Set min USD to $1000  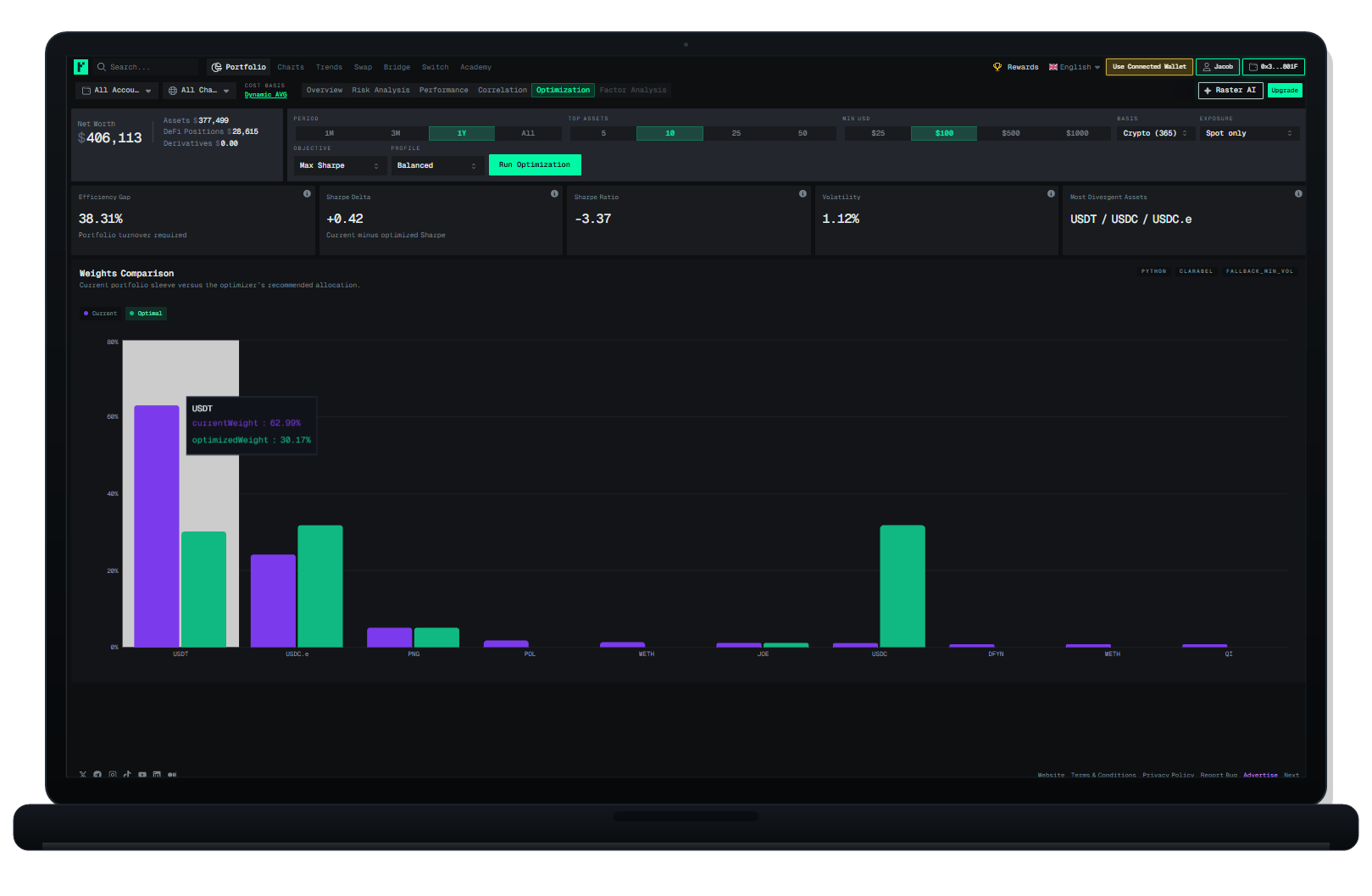[x=1077, y=133]
